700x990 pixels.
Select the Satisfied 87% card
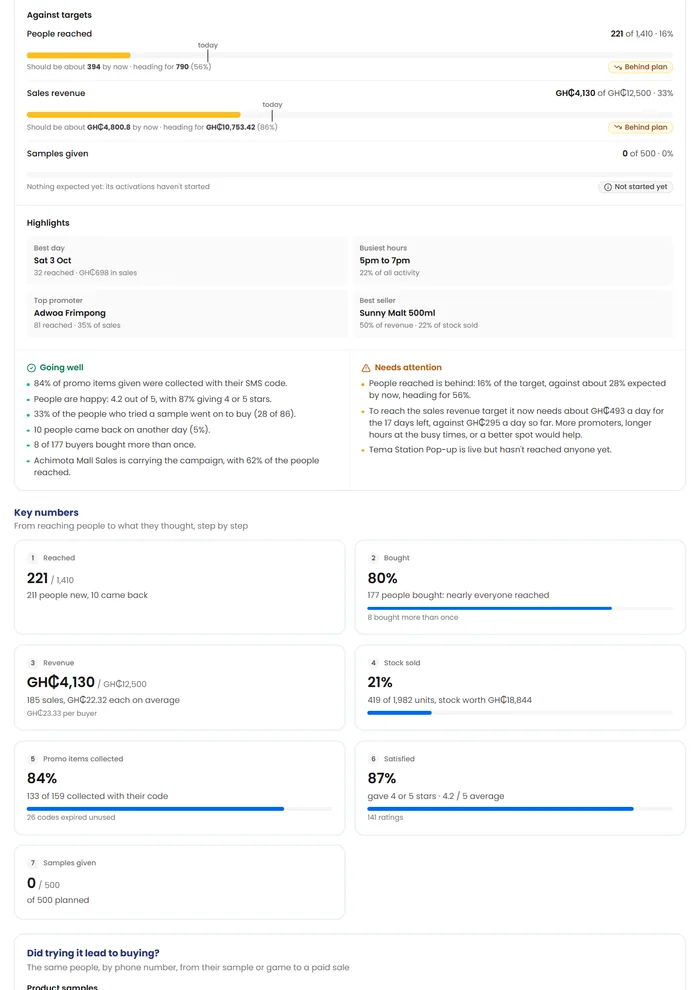(x=520, y=788)
